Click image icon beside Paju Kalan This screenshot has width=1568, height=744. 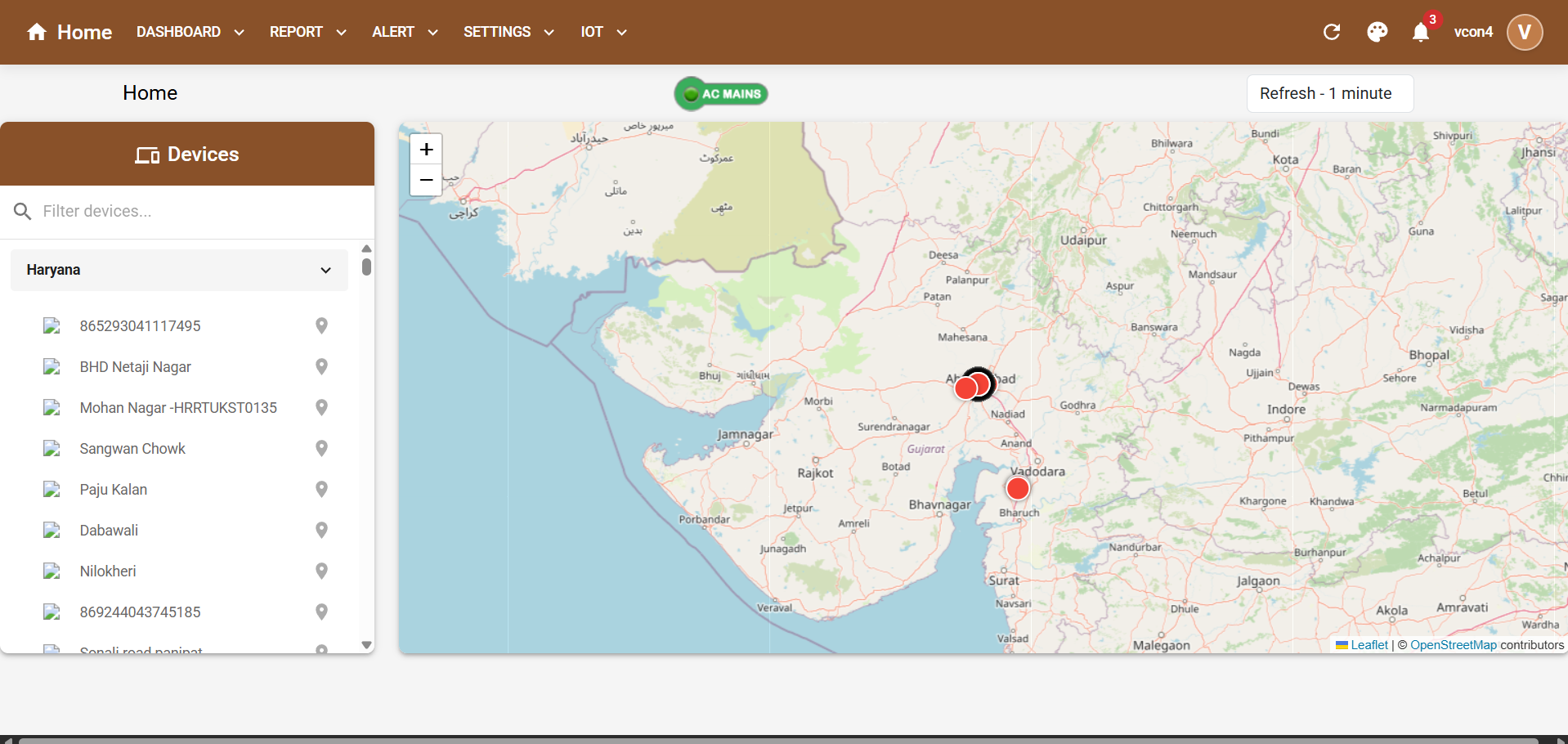(x=52, y=490)
